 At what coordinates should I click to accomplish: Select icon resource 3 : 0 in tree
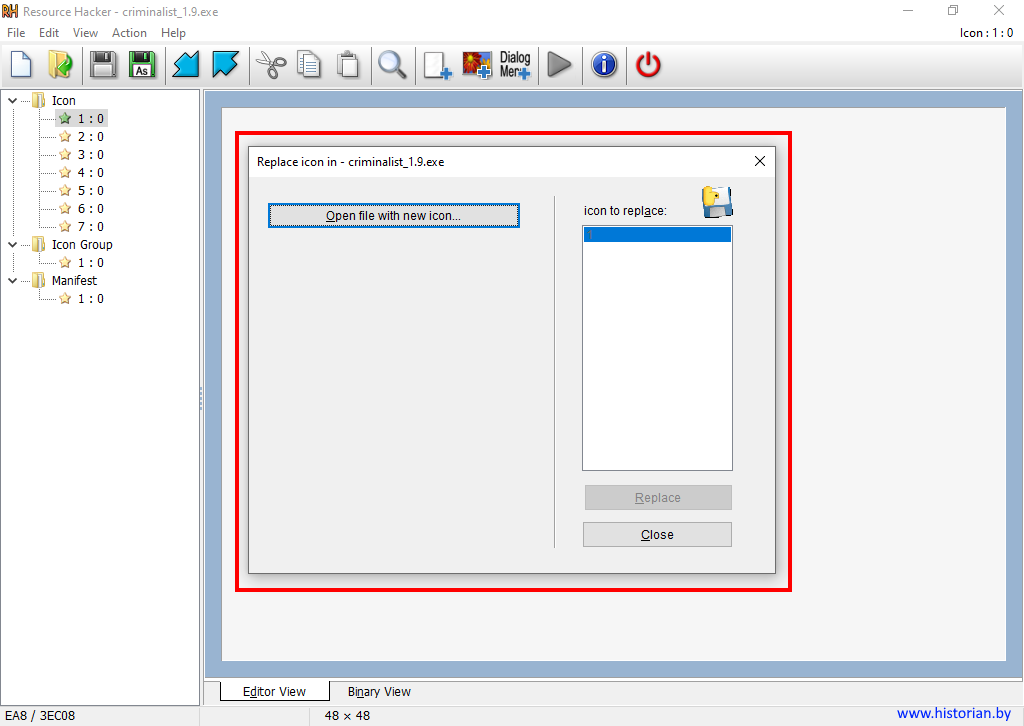90,154
